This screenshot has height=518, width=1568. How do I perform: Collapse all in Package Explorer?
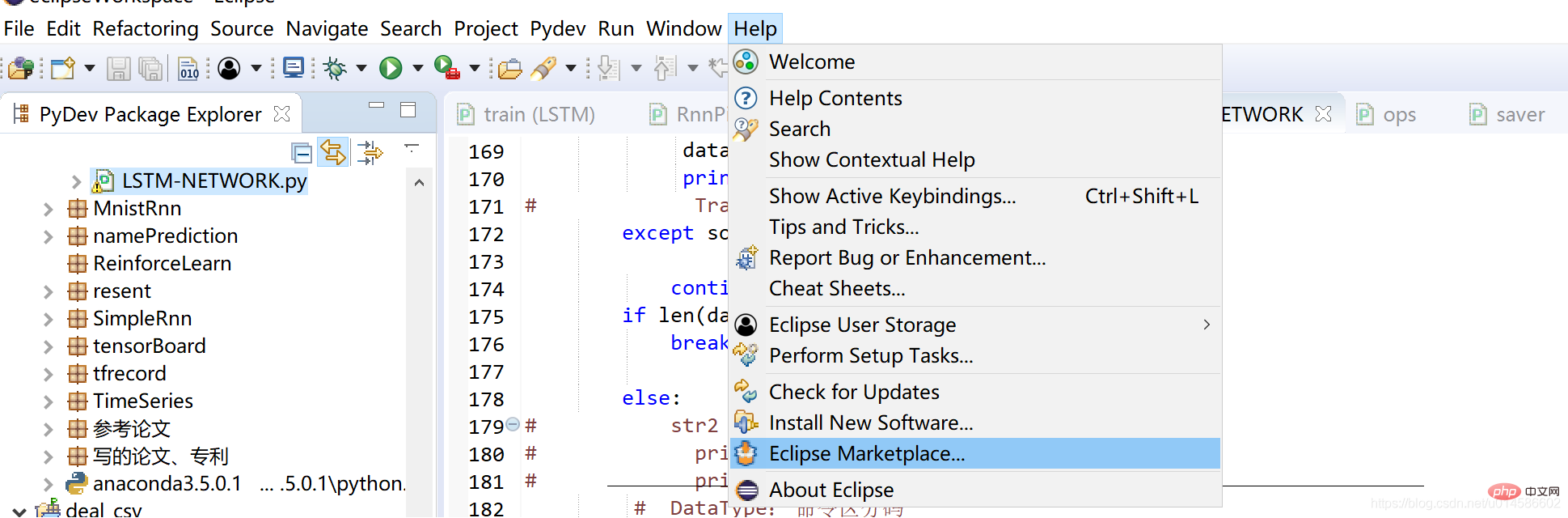tap(302, 152)
